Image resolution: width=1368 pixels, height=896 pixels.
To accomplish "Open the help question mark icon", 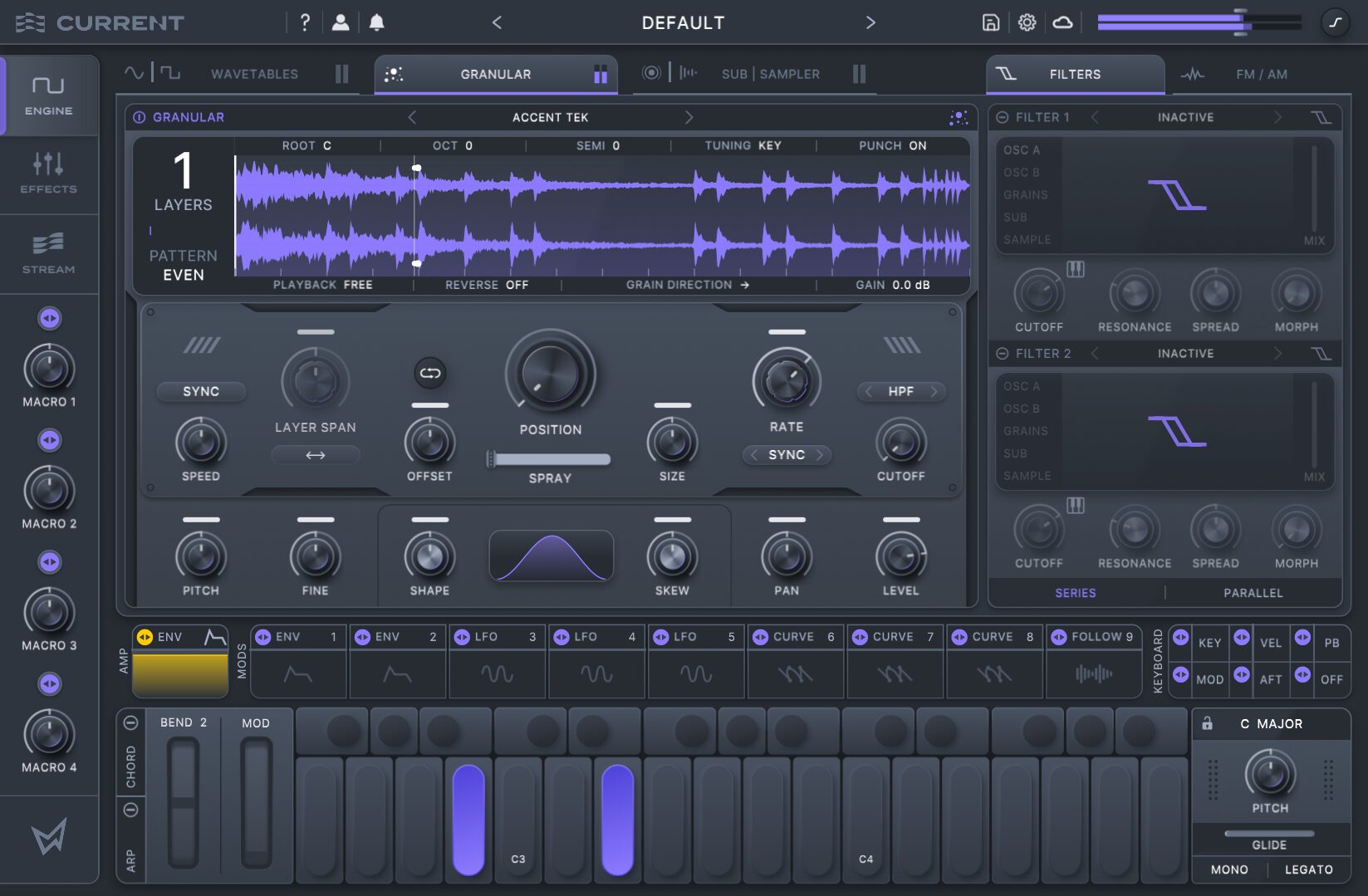I will point(305,22).
